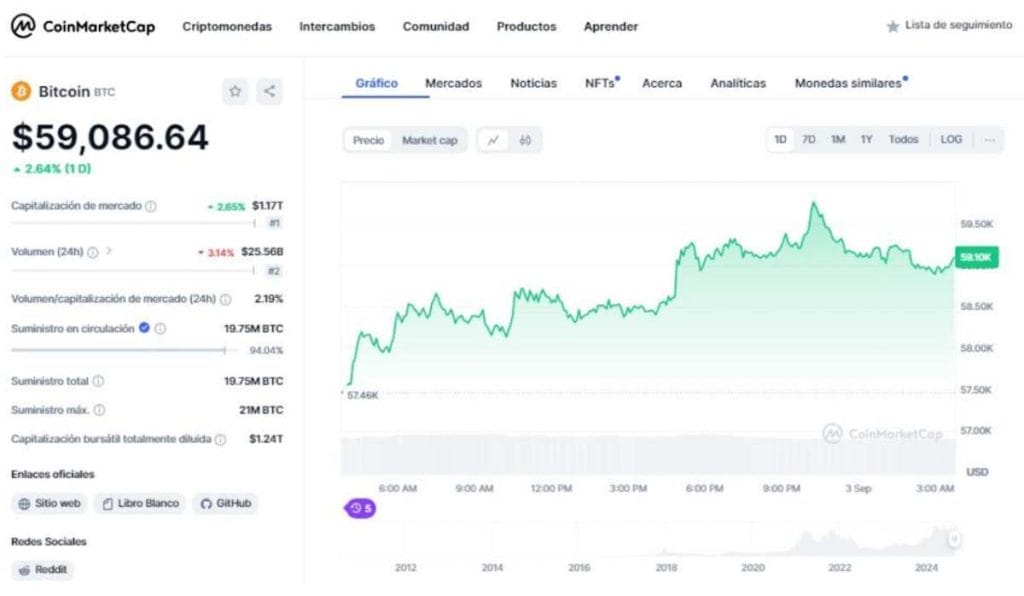
Task: Open the Reddit social link
Action: point(43,571)
